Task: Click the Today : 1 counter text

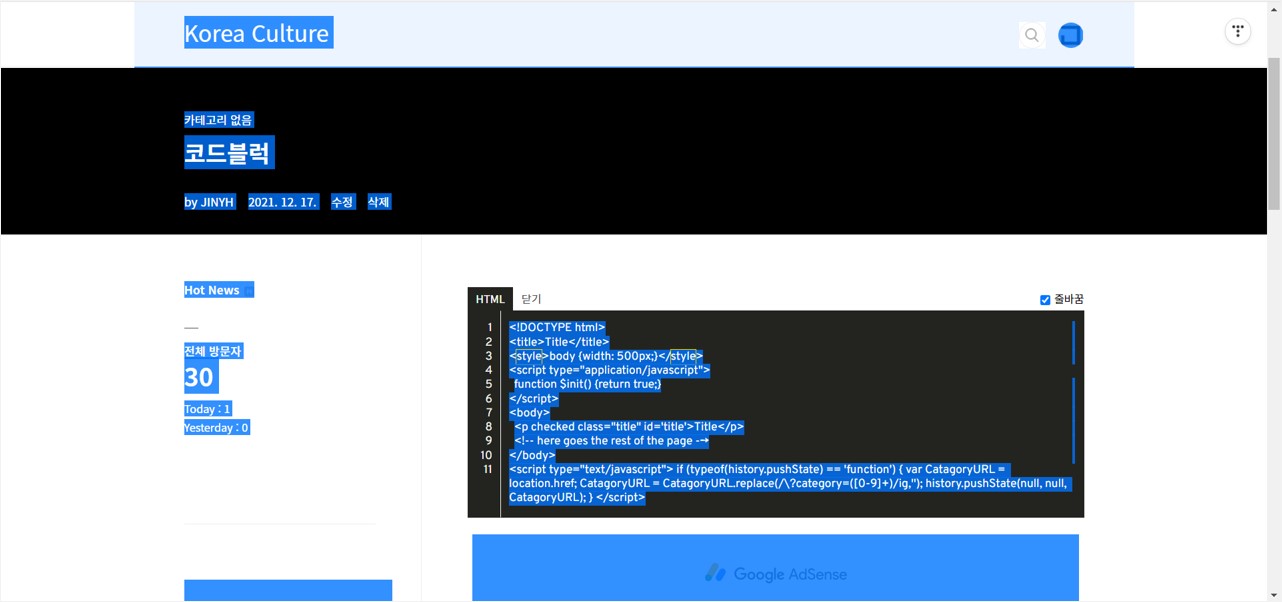Action: (208, 409)
